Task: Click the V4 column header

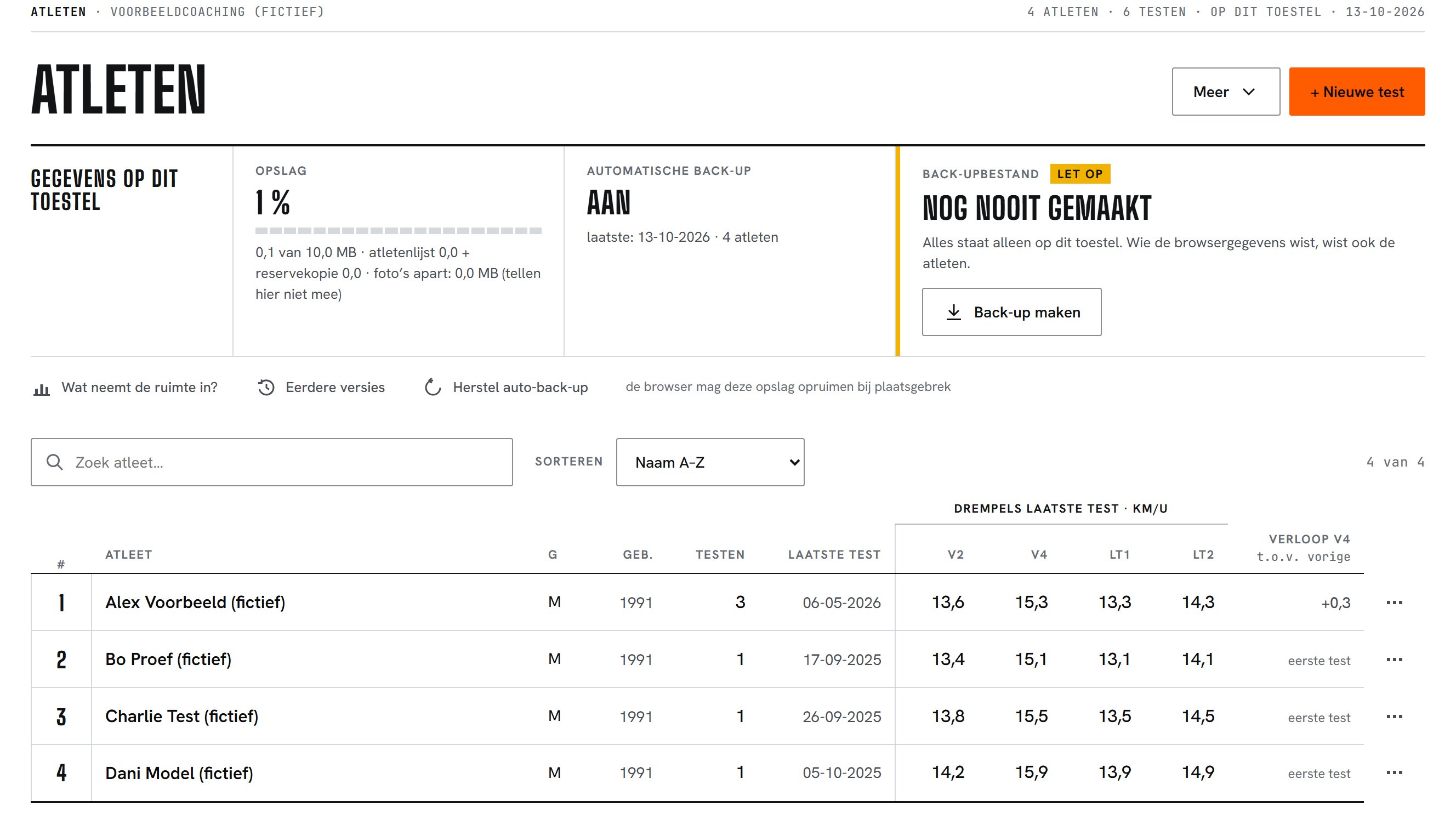Action: 1039,555
